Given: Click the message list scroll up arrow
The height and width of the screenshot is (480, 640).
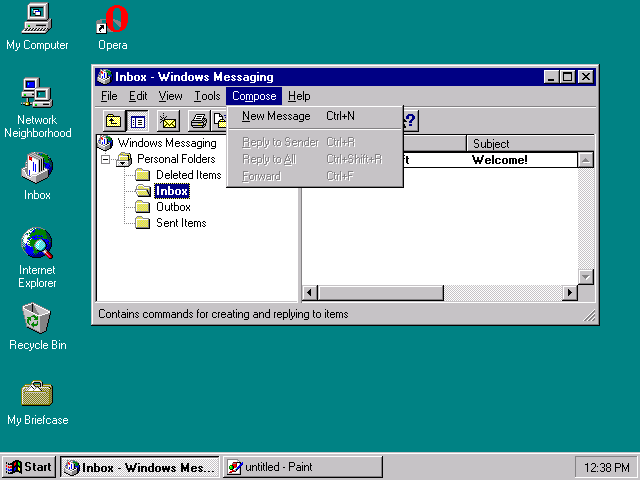Looking at the screenshot, I should tap(586, 160).
